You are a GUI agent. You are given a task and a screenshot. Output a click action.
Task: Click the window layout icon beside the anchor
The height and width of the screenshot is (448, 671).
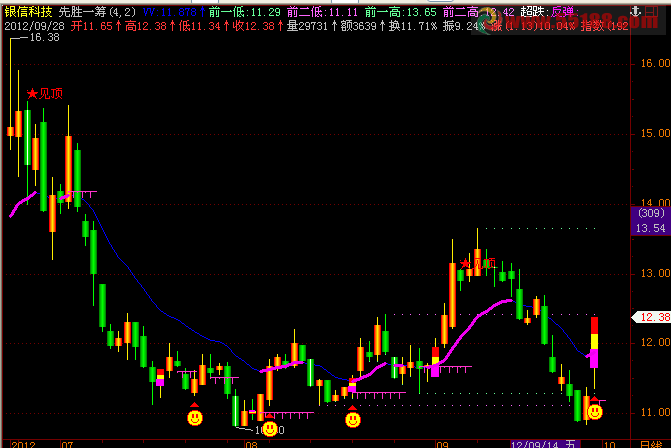coord(651,11)
